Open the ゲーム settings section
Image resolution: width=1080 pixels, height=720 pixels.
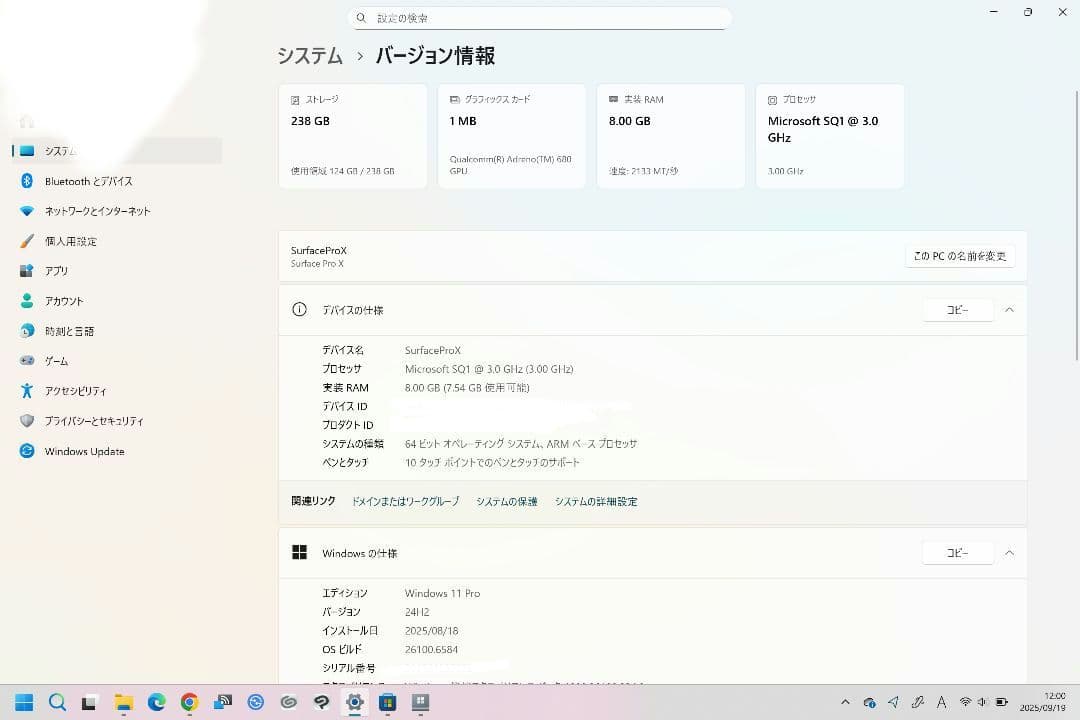click(x=57, y=361)
